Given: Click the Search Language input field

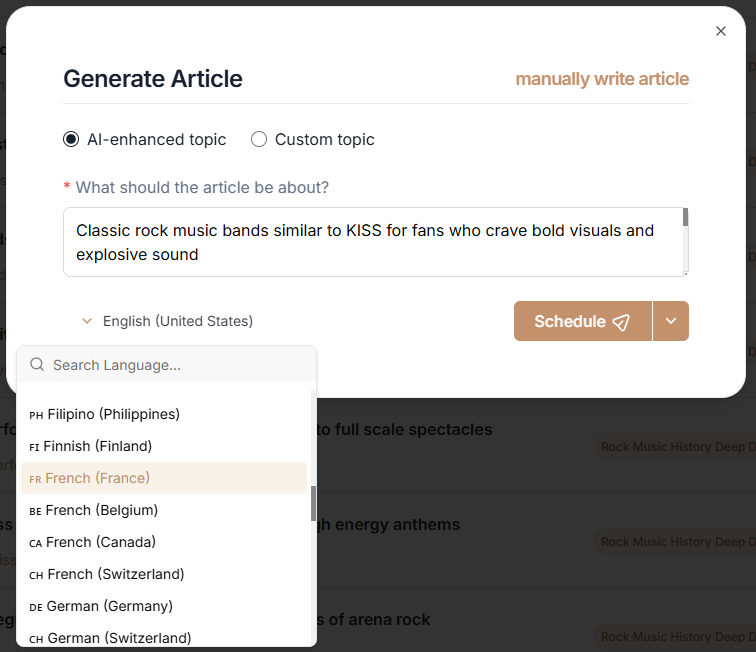Looking at the screenshot, I should (167, 365).
